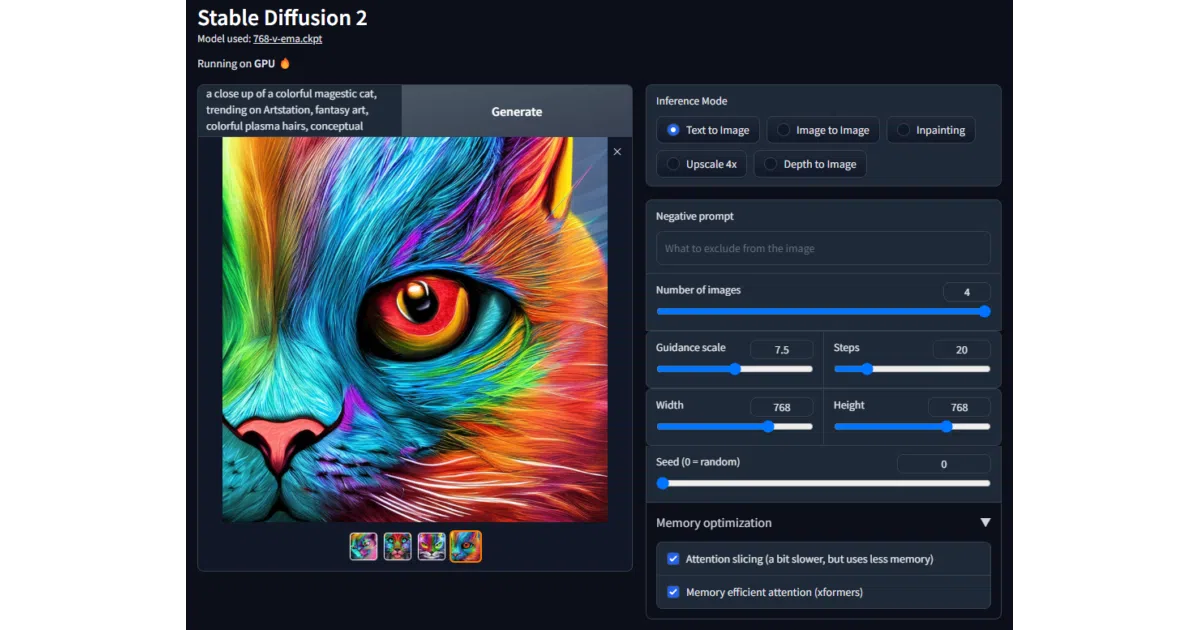The width and height of the screenshot is (1200, 630).
Task: Click the Width value box
Action: coord(782,407)
